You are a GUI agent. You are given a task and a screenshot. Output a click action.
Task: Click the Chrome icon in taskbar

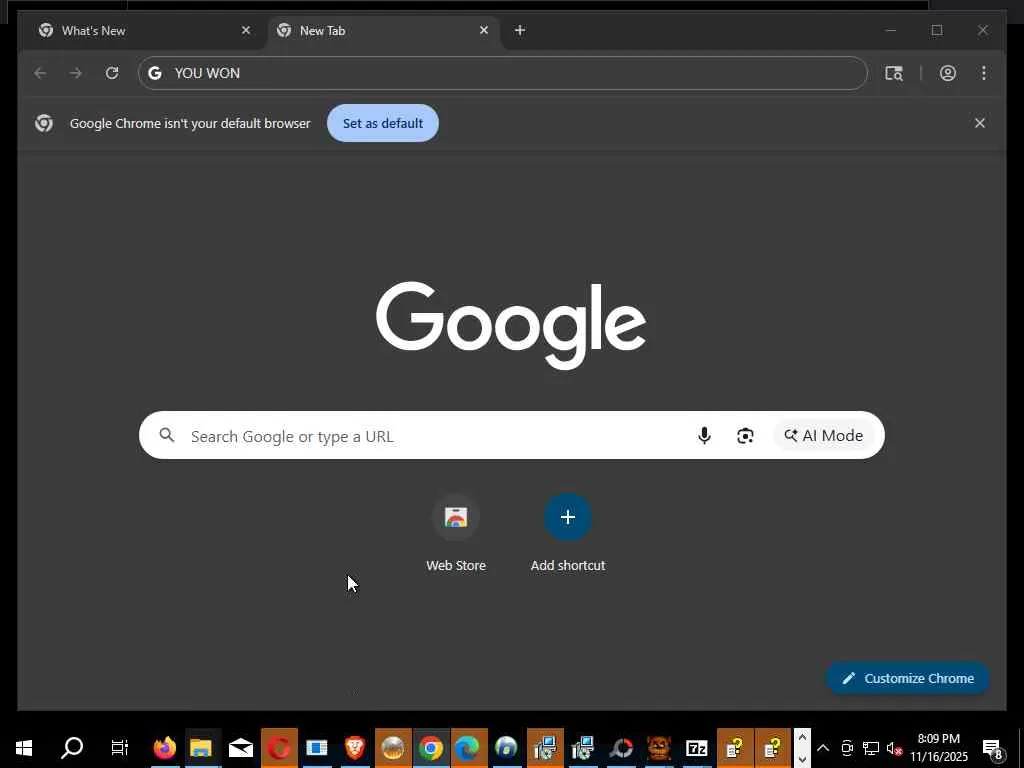(x=430, y=748)
